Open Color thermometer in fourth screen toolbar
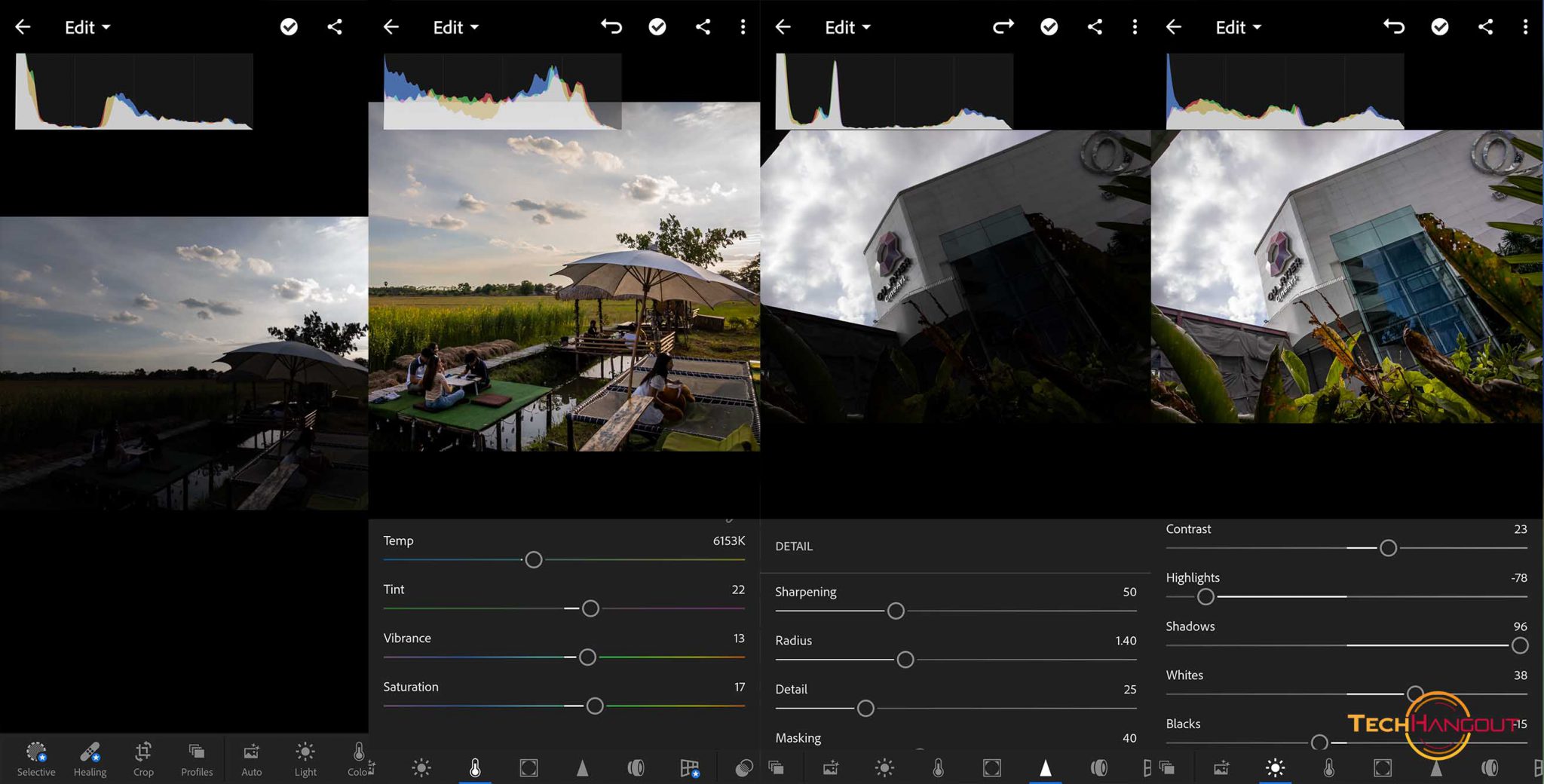1544x784 pixels. 1328,768
